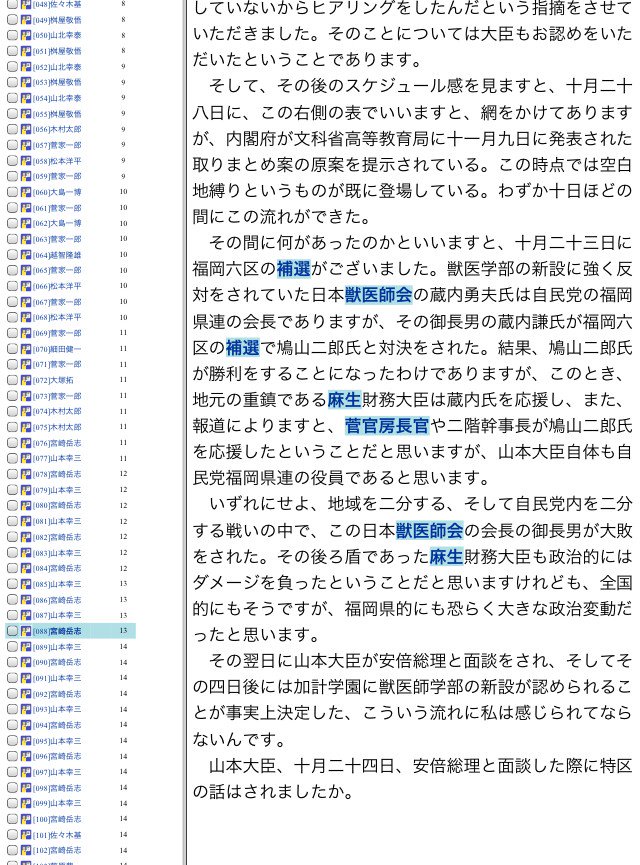Tick the checkbox for entry [050]
The width and height of the screenshot is (640, 865).
point(12,35)
